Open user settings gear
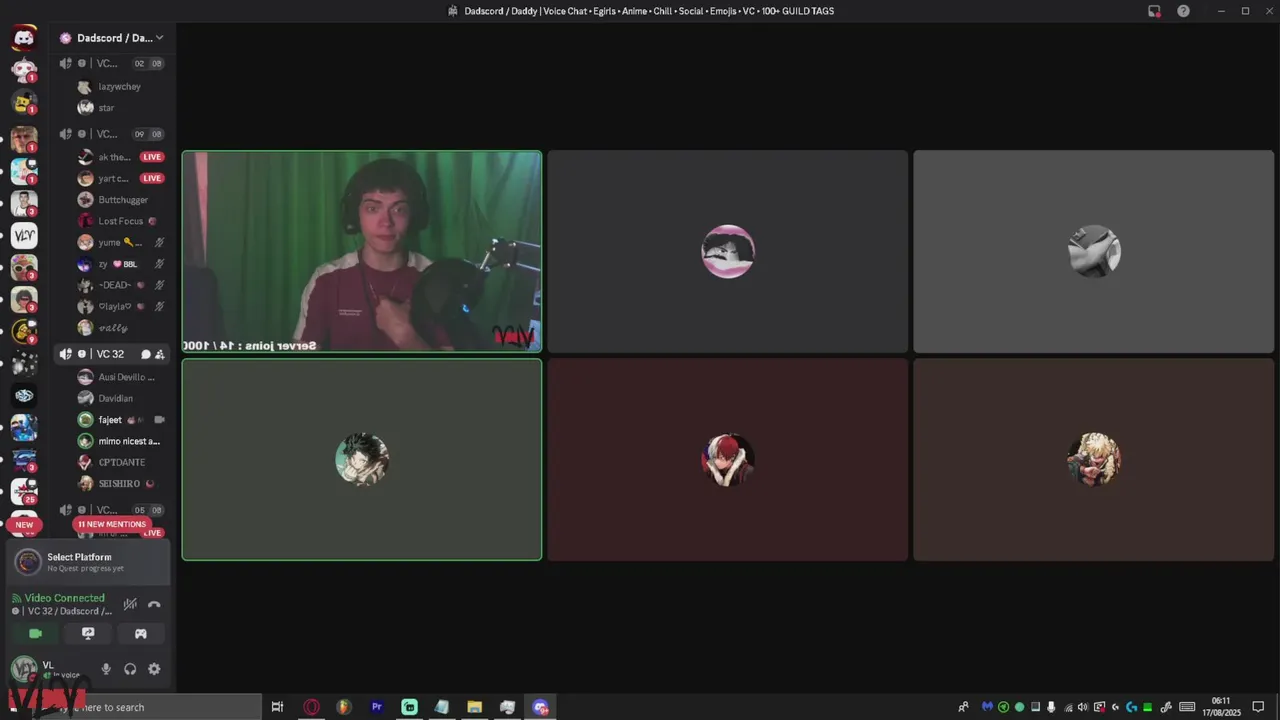The width and height of the screenshot is (1280, 720). [x=154, y=669]
